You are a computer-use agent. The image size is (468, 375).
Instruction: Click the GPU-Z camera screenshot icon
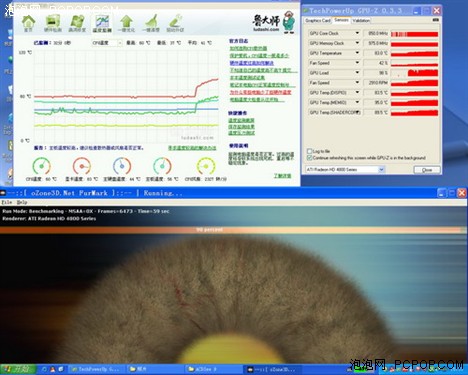coord(435,20)
